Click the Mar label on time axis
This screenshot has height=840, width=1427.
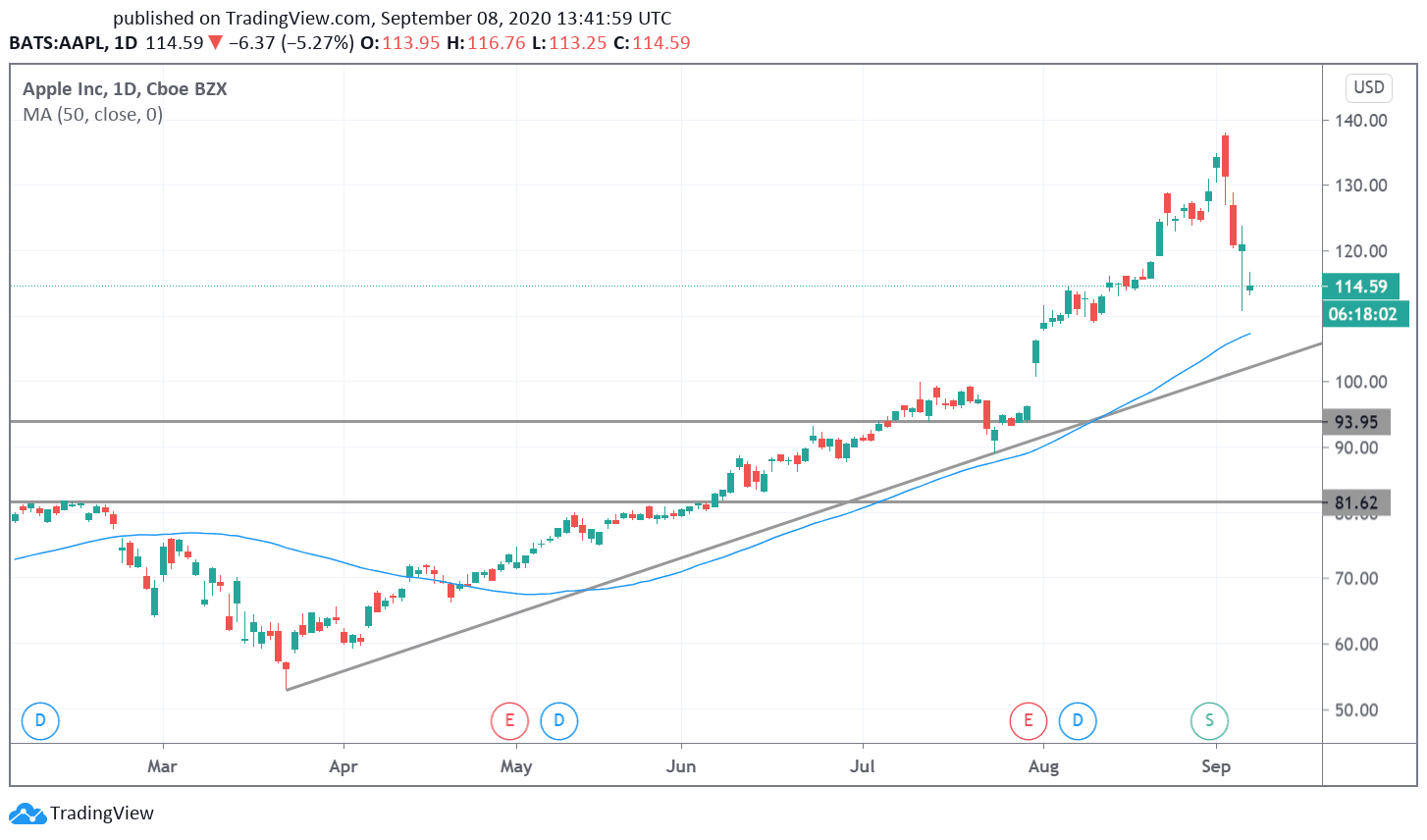162,766
